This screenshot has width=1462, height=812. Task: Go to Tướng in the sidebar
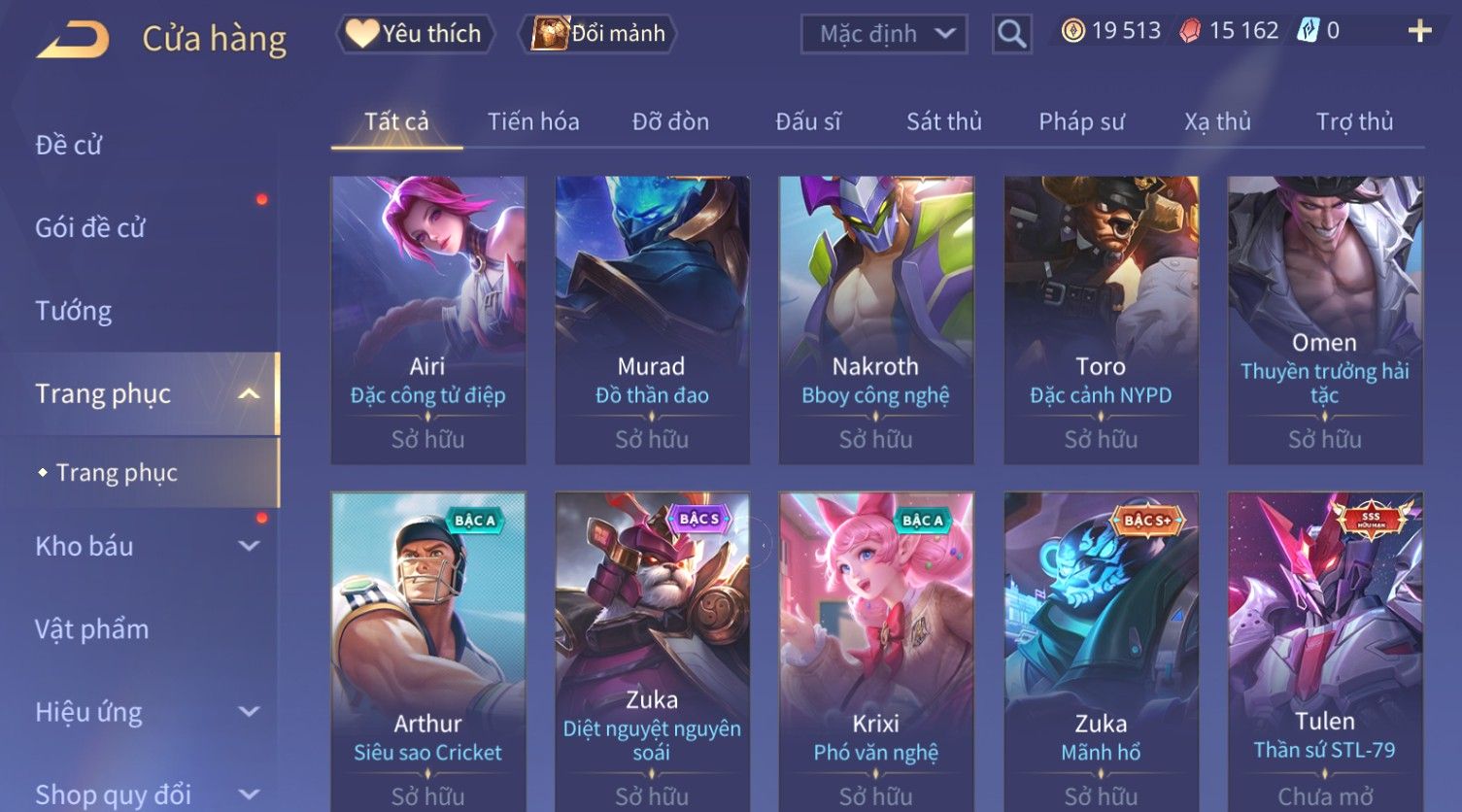pyautogui.click(x=74, y=311)
